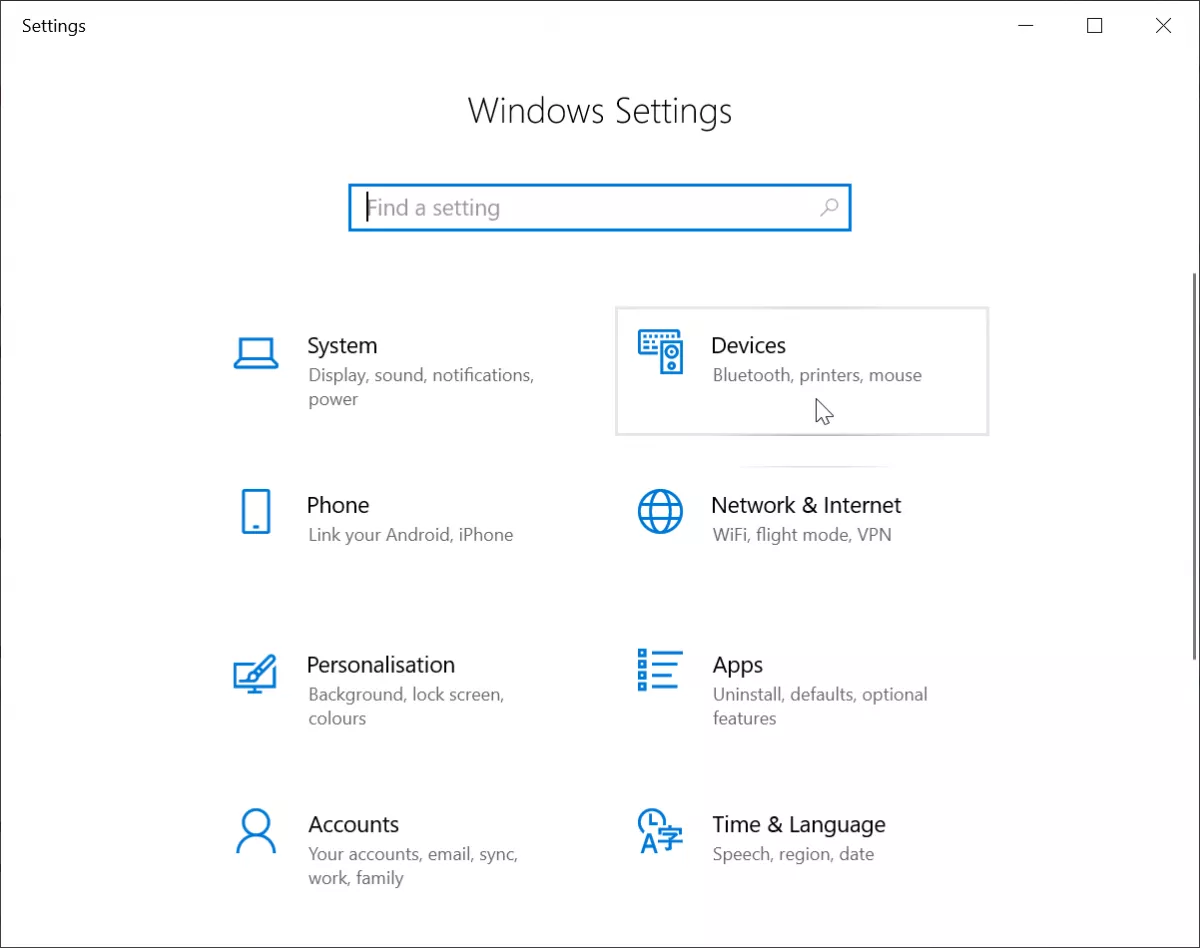Viewport: 1200px width, 948px height.
Task: Open the Apps settings heading
Action: [738, 666]
